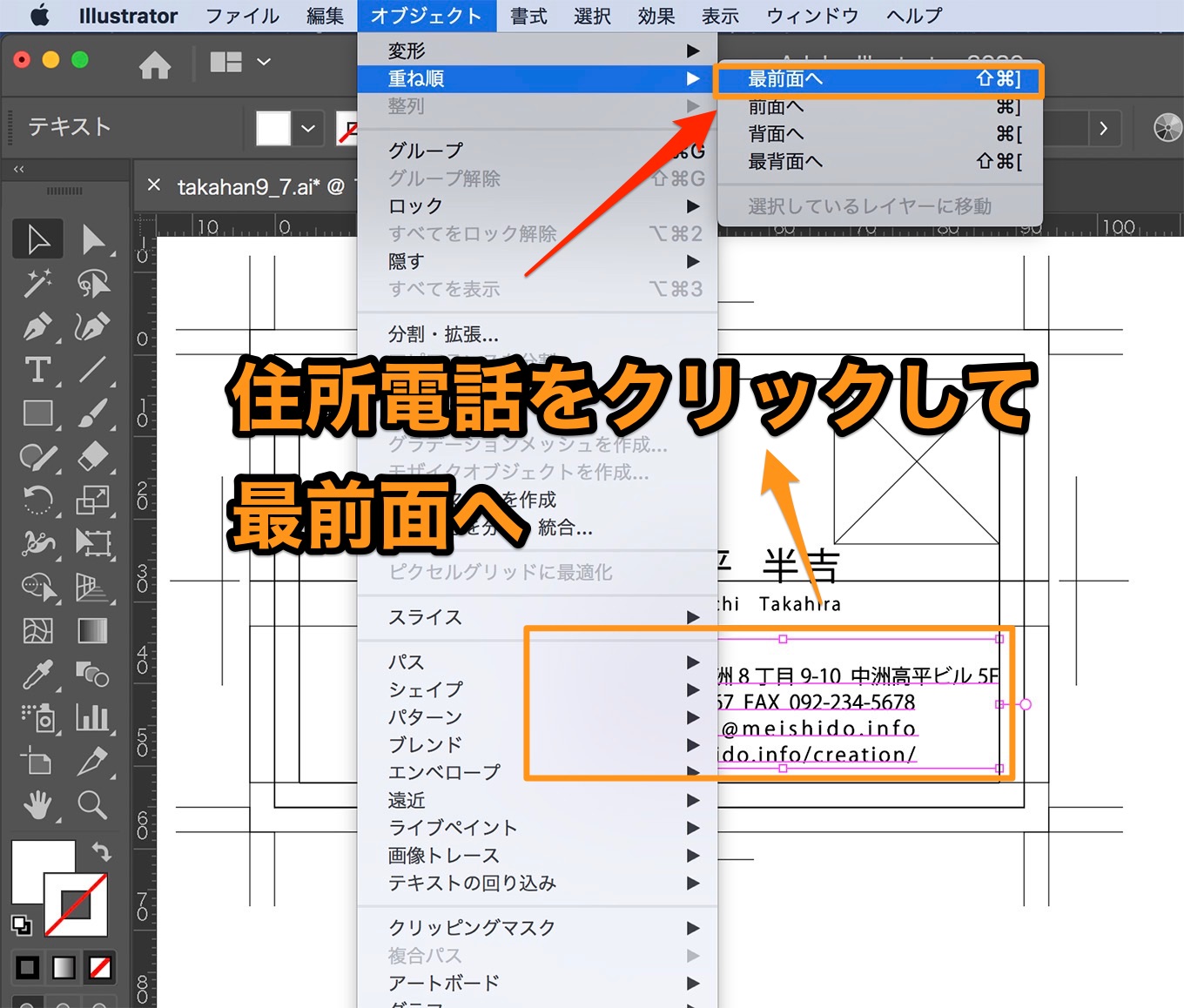Viewport: 1184px width, 1008px height.
Task: Expand the テキストの回り込み submenu
Action: (x=537, y=883)
